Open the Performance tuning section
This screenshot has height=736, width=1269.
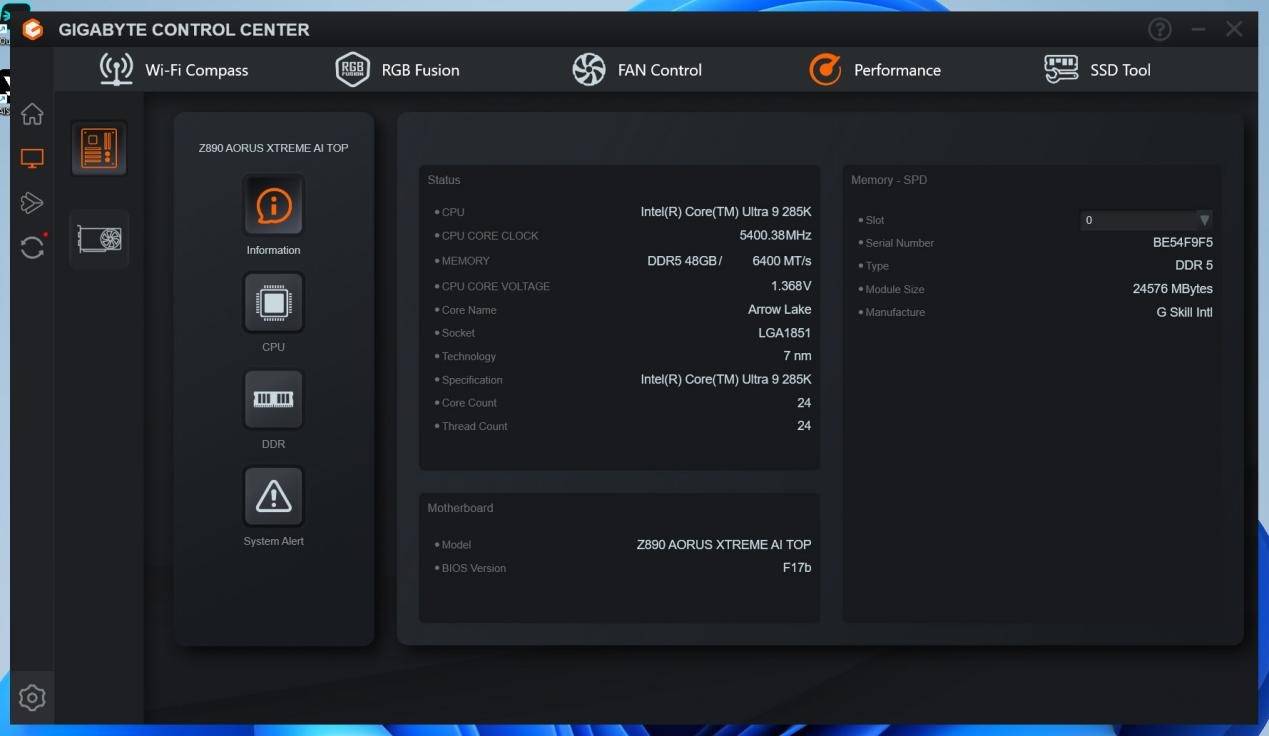875,70
